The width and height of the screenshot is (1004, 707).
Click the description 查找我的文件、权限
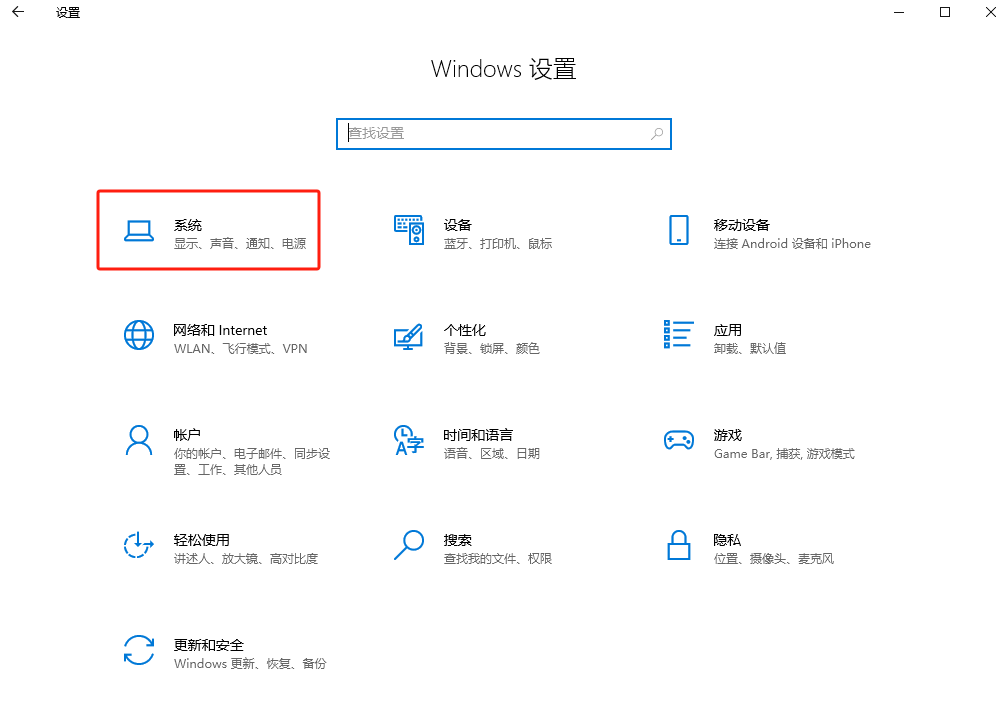tap(498, 559)
